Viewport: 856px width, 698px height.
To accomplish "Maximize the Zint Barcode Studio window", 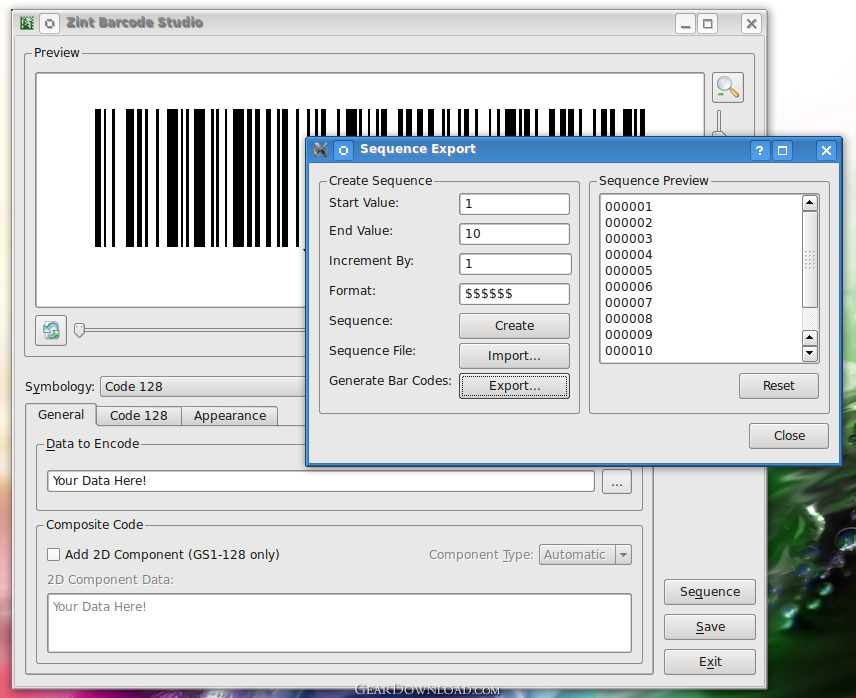I will (708, 24).
